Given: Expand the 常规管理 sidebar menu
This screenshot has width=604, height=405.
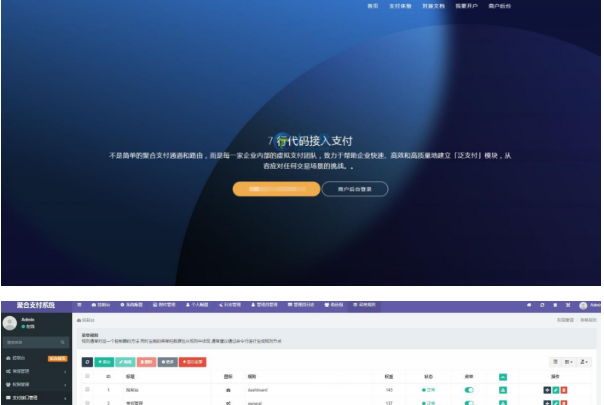Looking at the screenshot, I should [x=36, y=371].
